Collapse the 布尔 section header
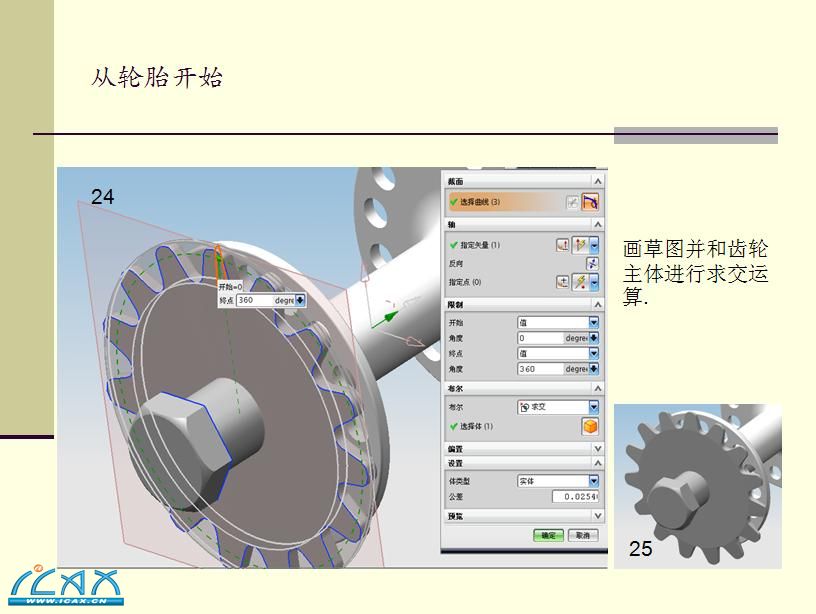The width and height of the screenshot is (816, 614). [x=524, y=388]
